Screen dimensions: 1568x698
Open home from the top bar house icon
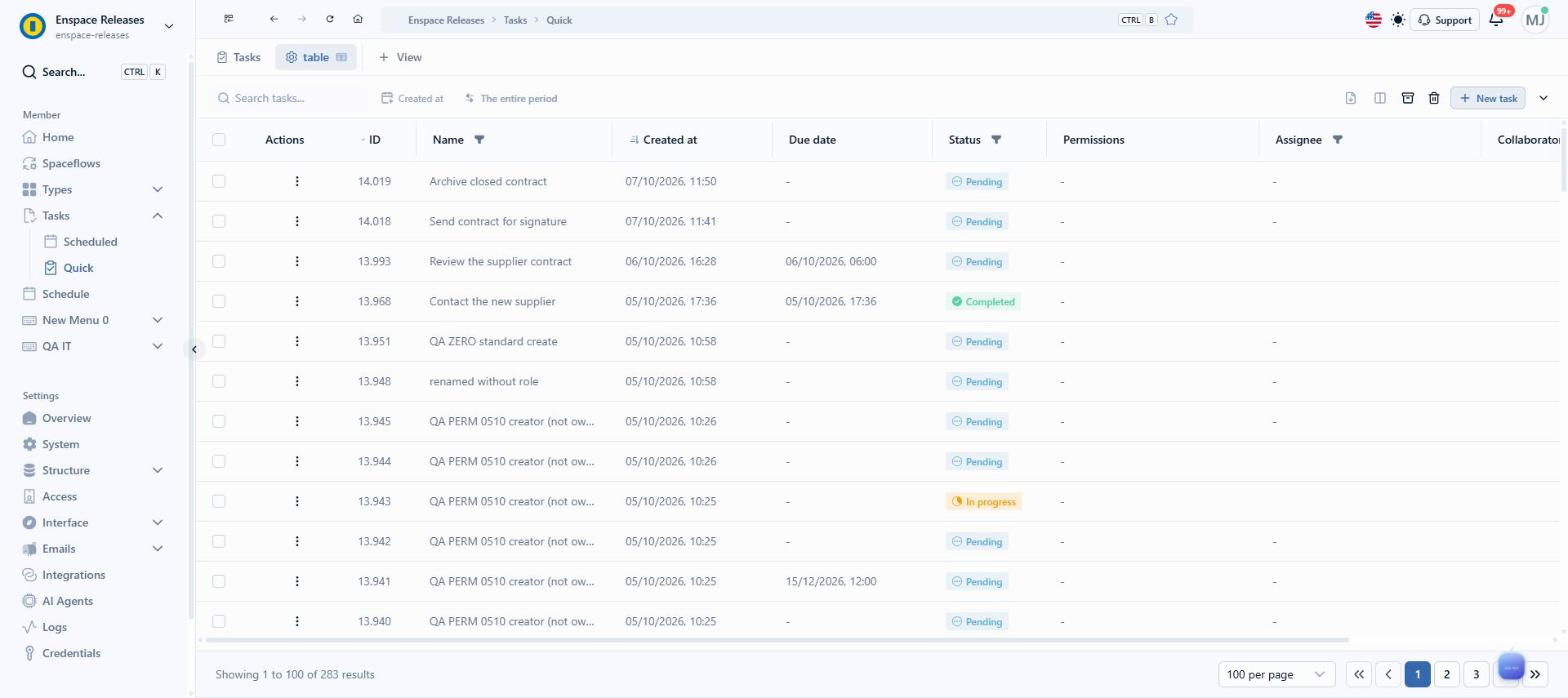(x=358, y=19)
